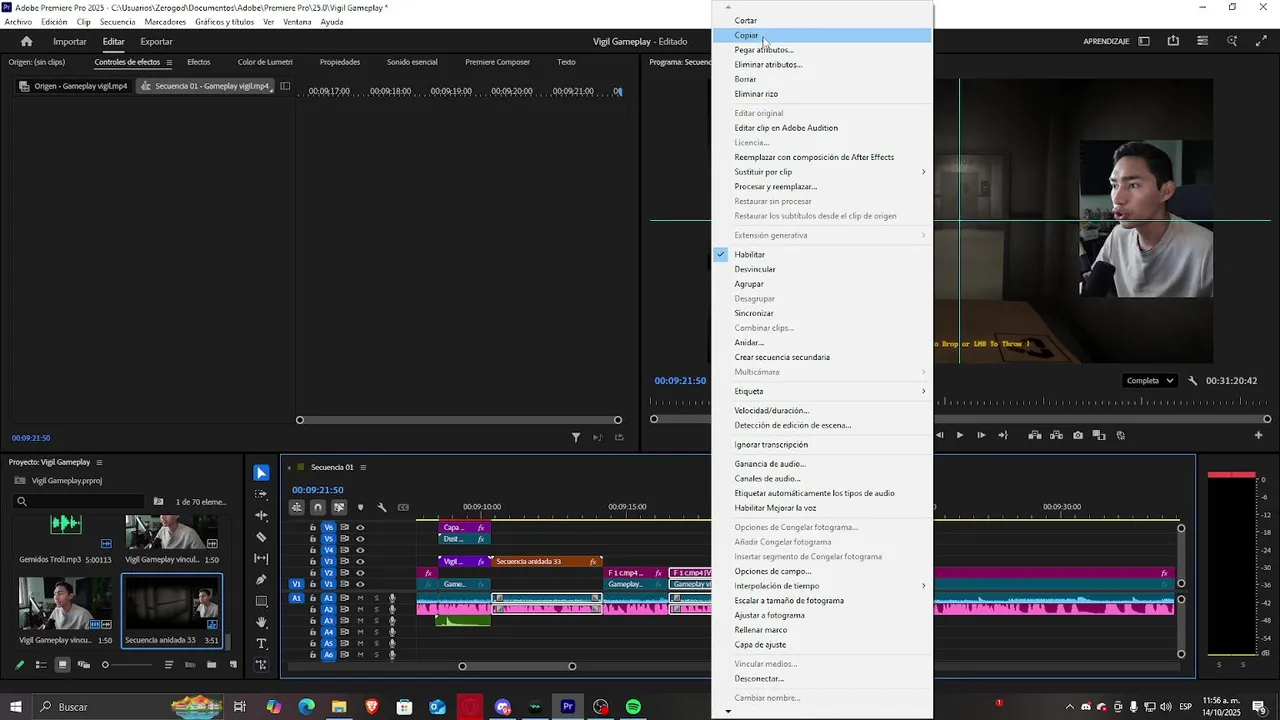Play the Program monitor sequence
The image size is (1280, 720).
tap(960, 435)
